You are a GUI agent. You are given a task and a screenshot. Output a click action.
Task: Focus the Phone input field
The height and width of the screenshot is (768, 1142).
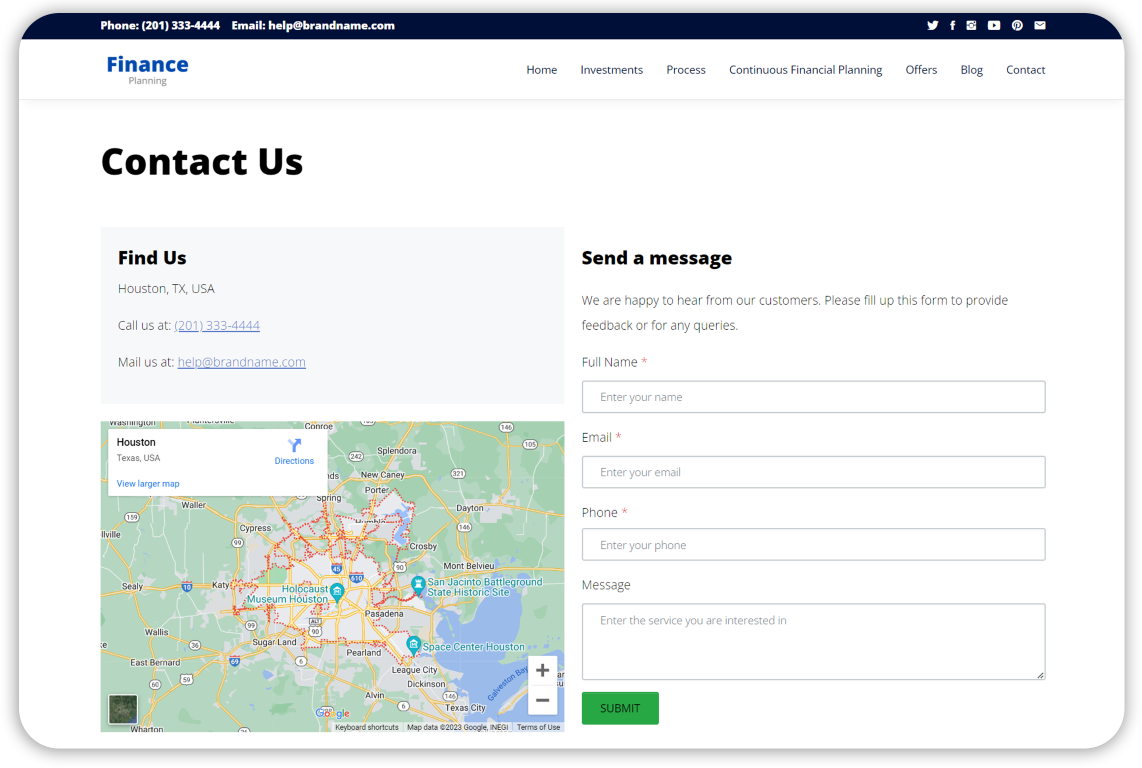(x=814, y=545)
